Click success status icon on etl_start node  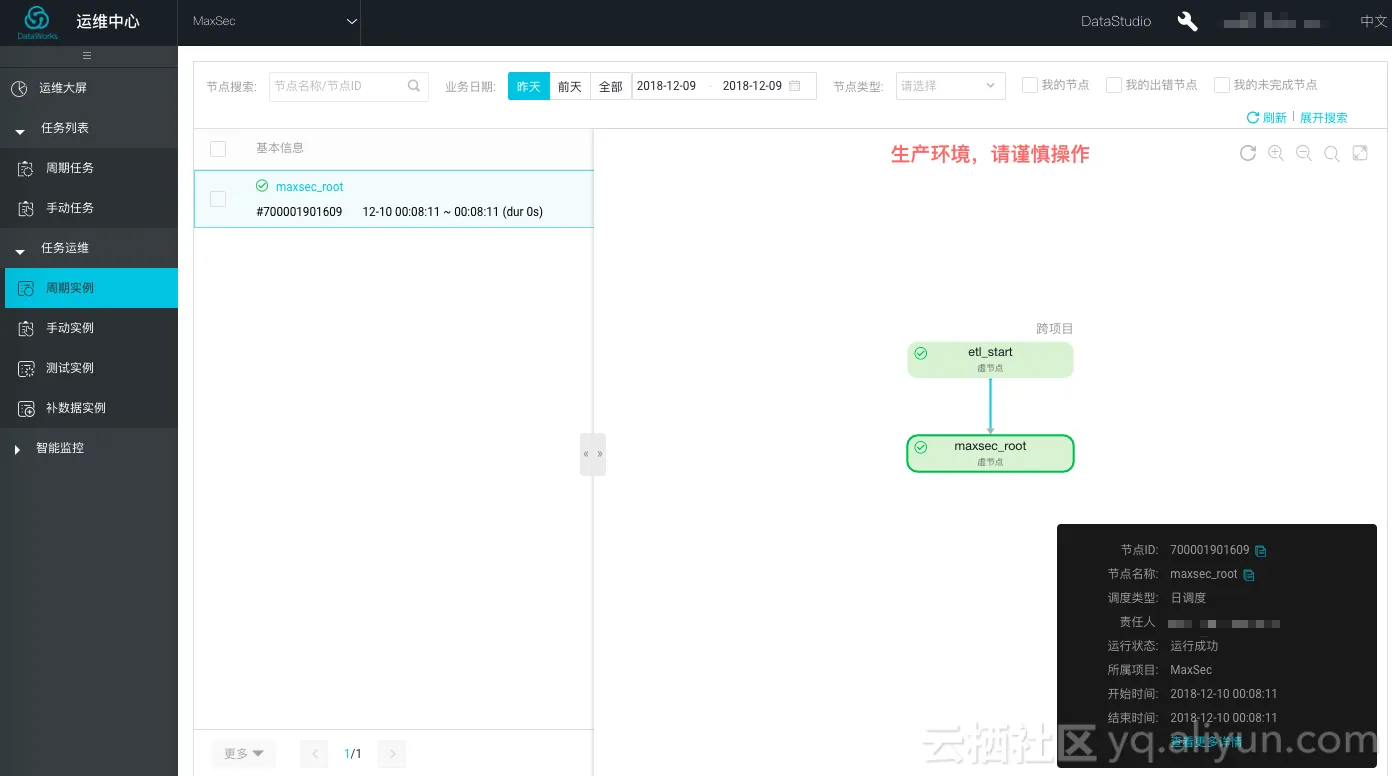point(921,353)
